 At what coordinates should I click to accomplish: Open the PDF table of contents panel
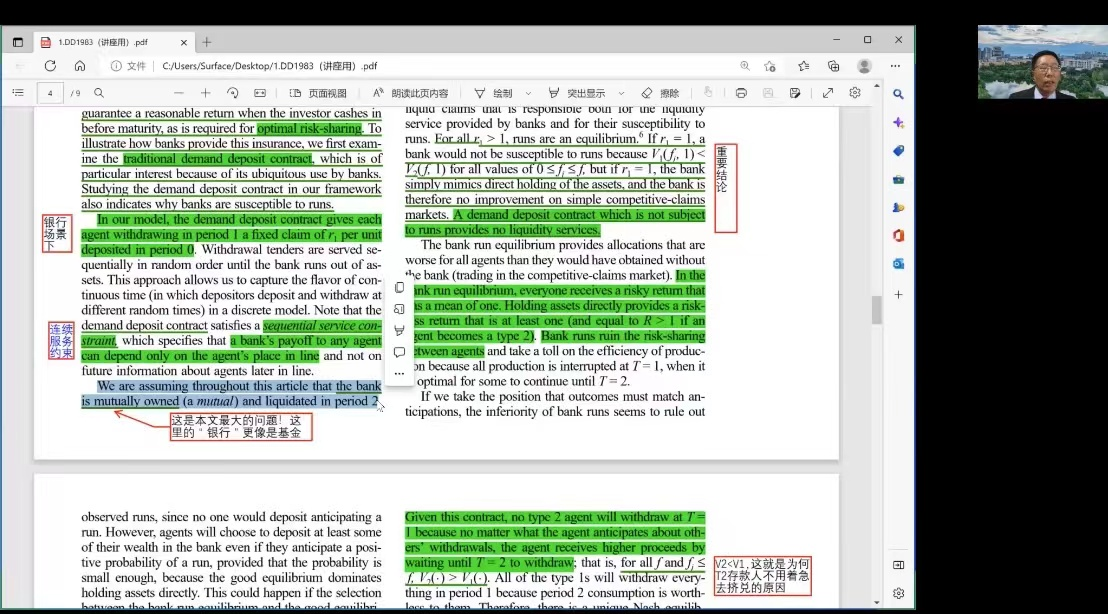[17, 93]
